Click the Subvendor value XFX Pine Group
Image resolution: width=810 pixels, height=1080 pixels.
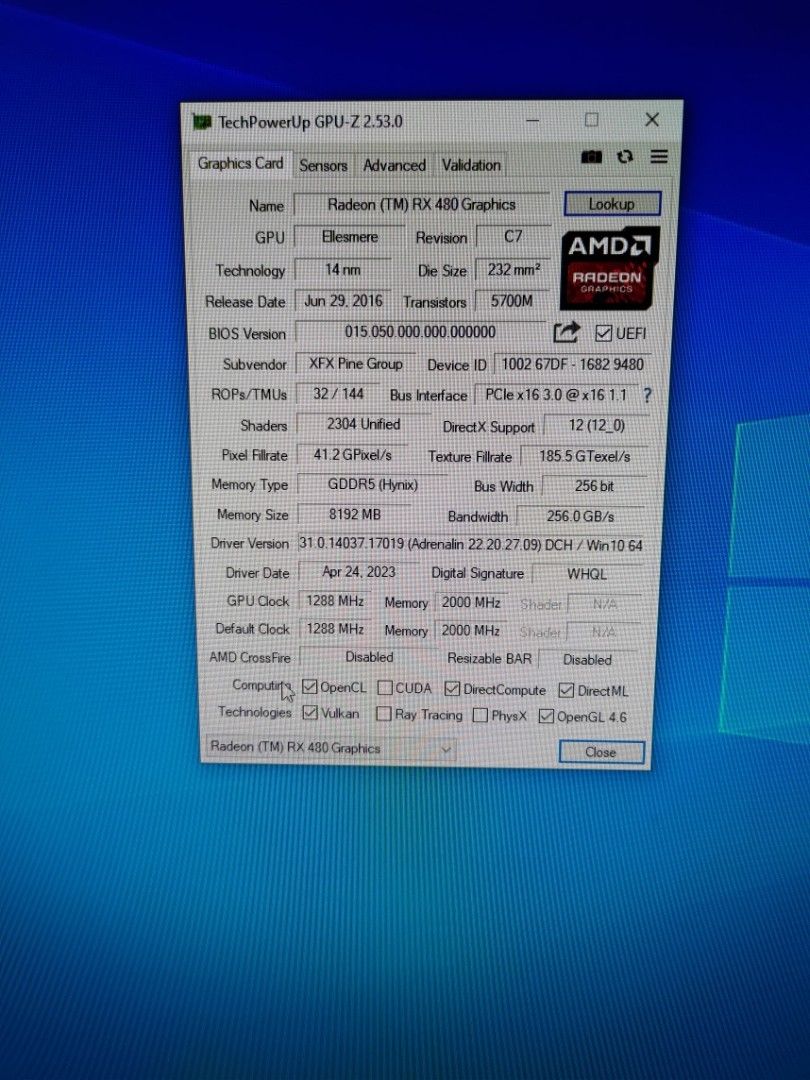pyautogui.click(x=355, y=363)
